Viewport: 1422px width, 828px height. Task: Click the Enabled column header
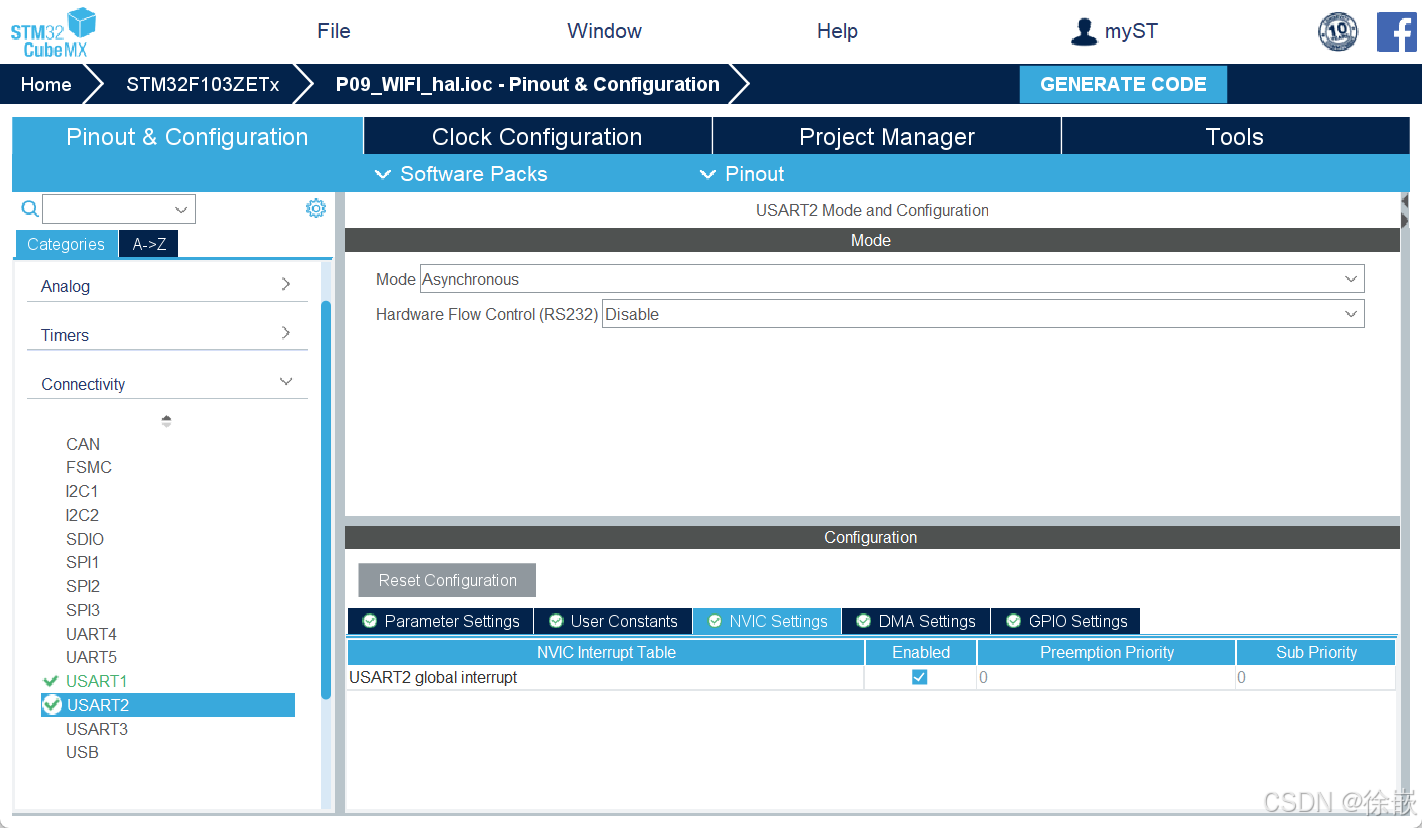tap(921, 652)
